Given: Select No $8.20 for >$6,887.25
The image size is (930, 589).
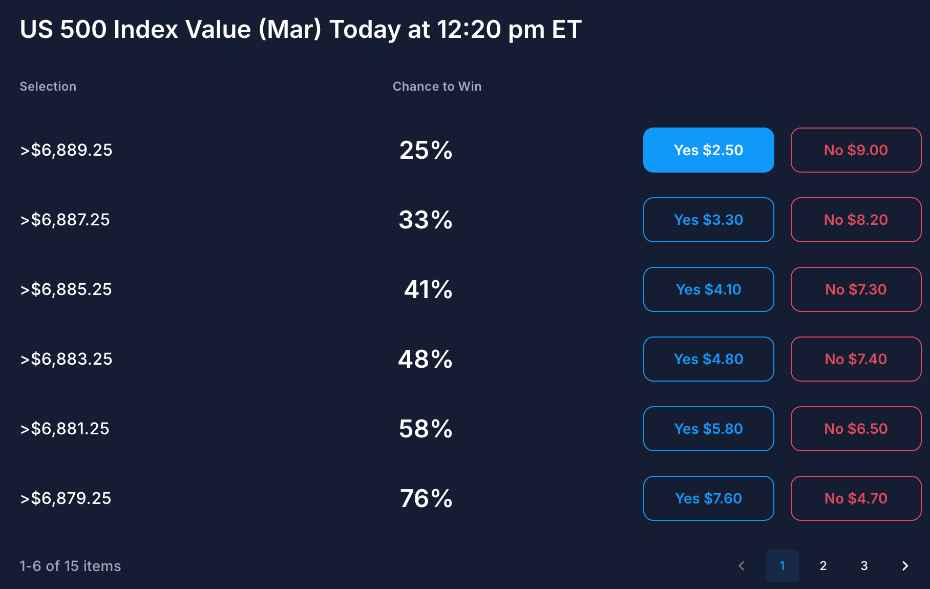Looking at the screenshot, I should pyautogui.click(x=856, y=219).
